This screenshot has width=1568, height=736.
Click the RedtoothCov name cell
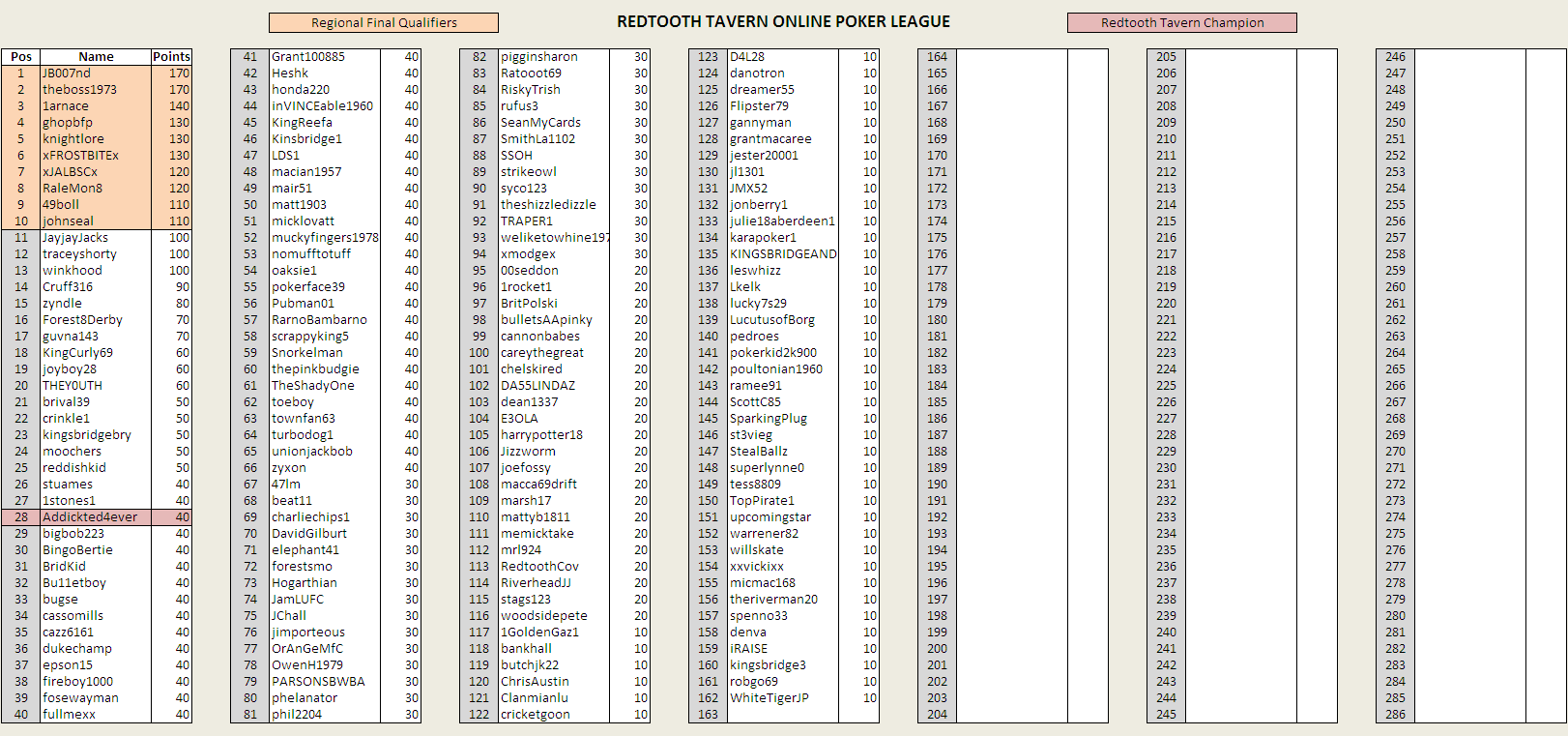pos(554,567)
